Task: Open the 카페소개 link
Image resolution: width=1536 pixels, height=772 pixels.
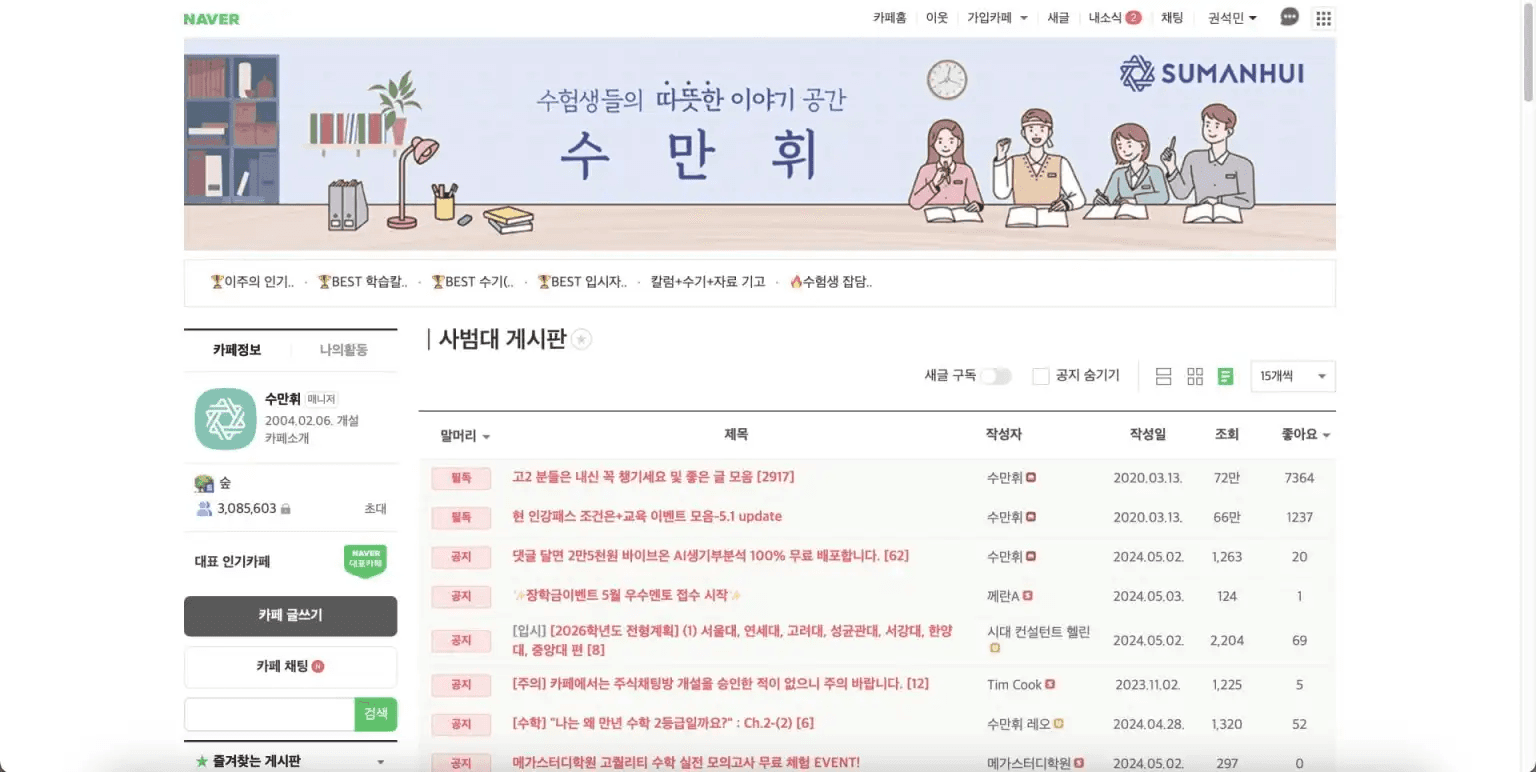Action: click(287, 438)
